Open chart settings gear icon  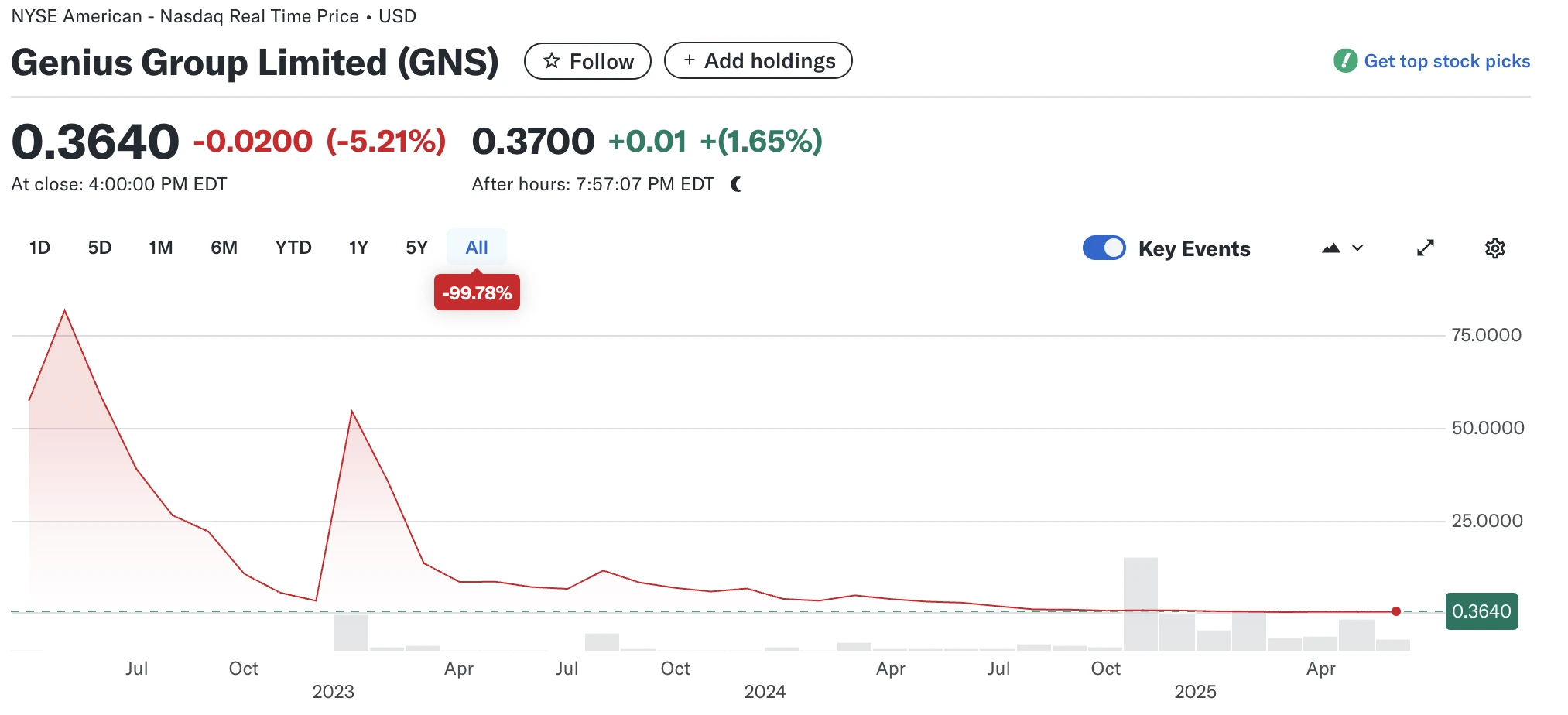[1494, 248]
